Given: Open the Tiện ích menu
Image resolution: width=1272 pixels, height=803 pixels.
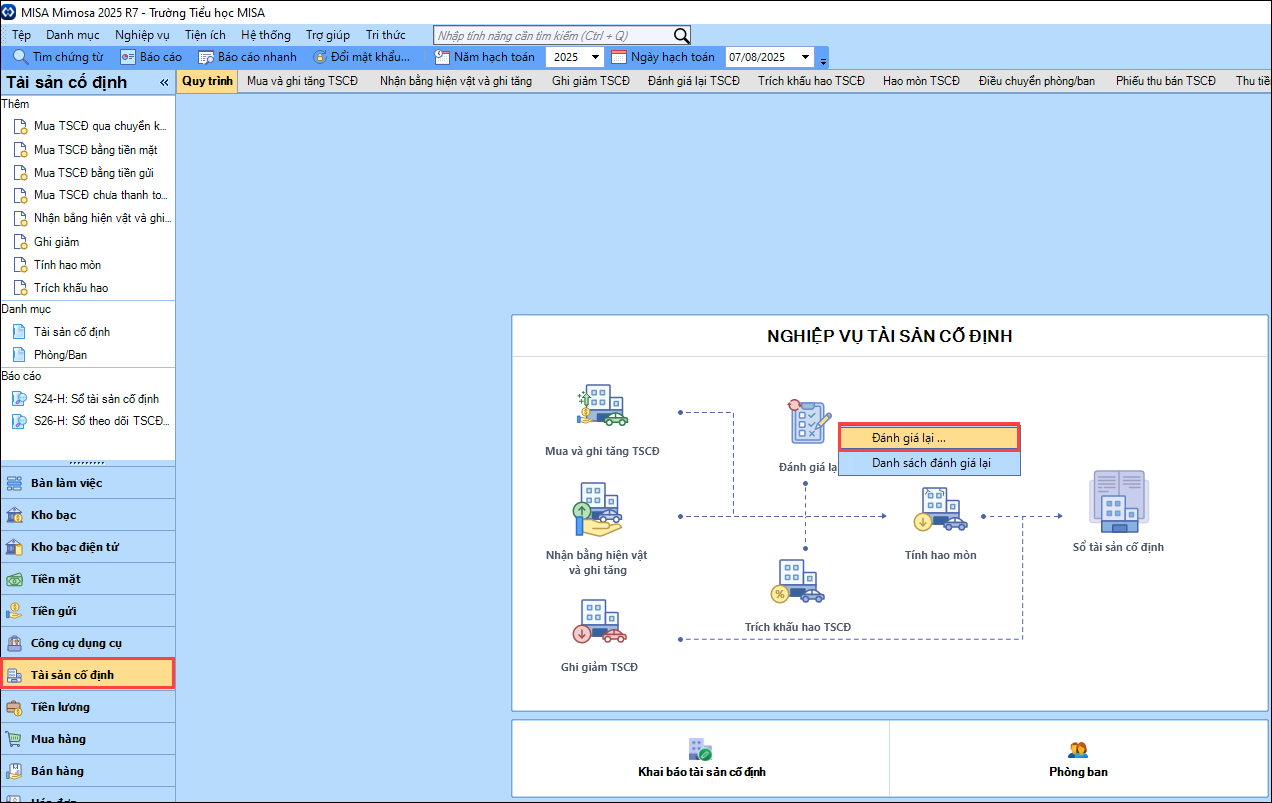Looking at the screenshot, I should pos(205,35).
